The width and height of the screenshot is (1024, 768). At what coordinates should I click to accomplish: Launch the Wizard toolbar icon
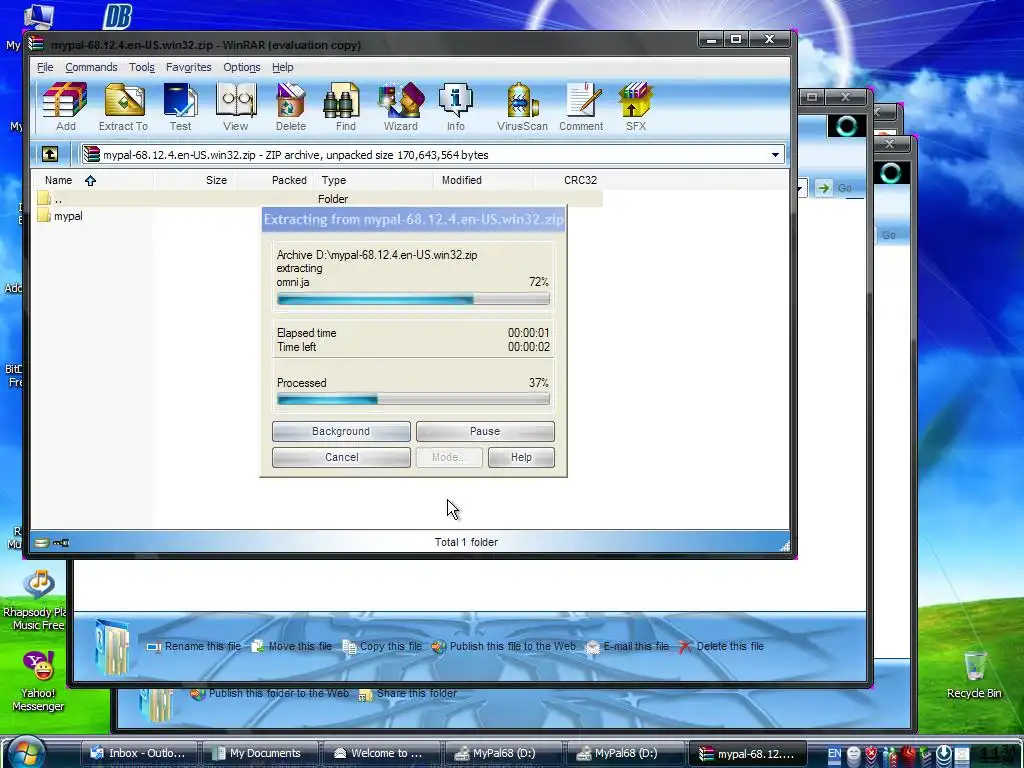[401, 107]
